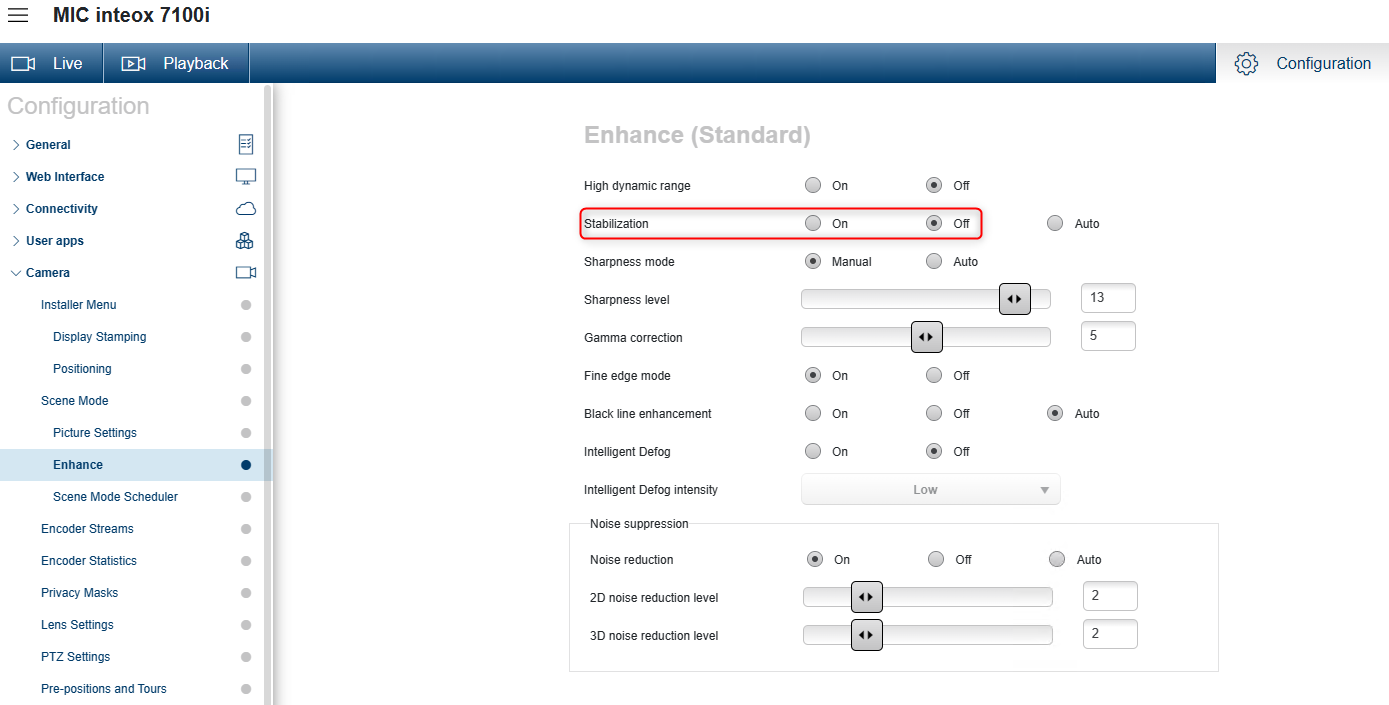The image size is (1389, 705).
Task: Expand the Connectivity section chevron
Action: tap(16, 209)
